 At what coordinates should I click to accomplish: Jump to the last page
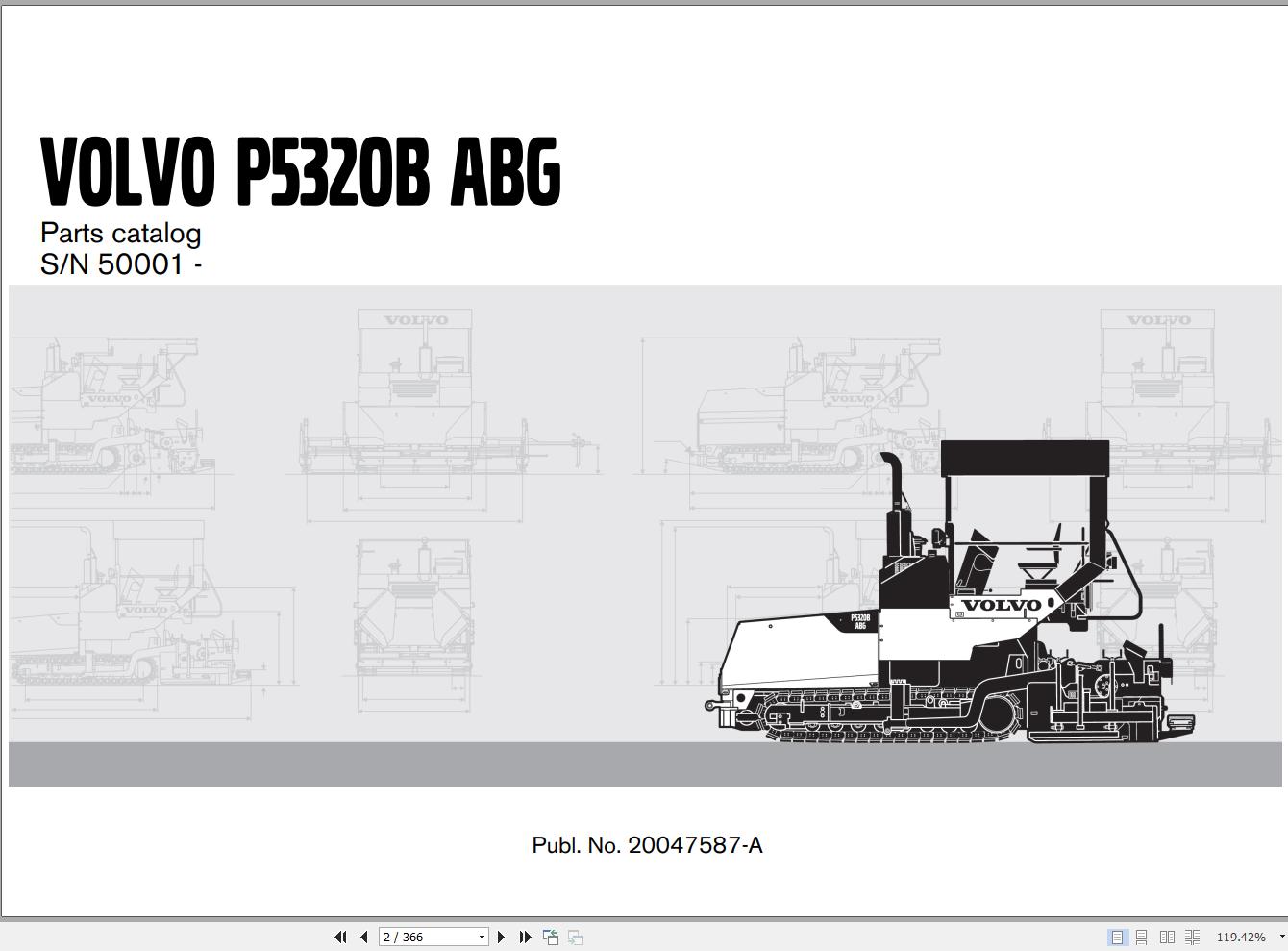pos(525,937)
